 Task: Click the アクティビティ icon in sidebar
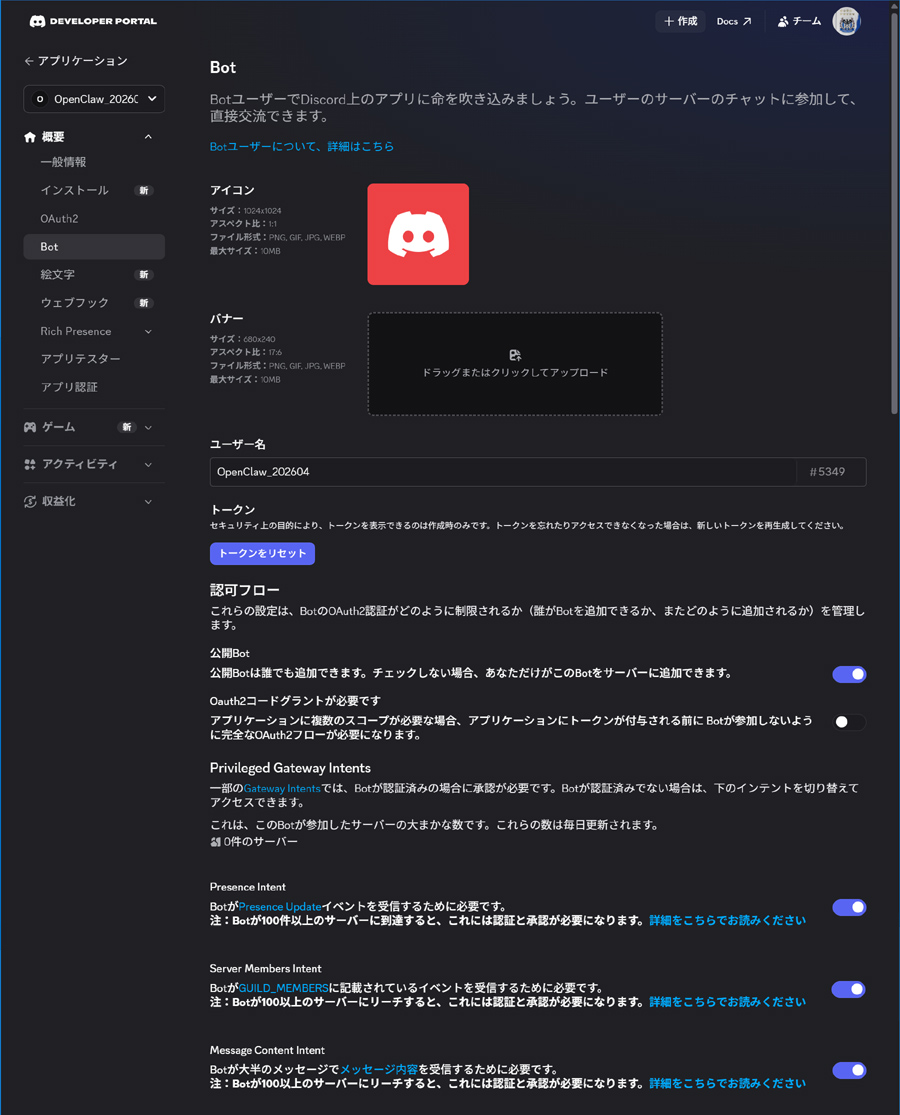pos(29,463)
